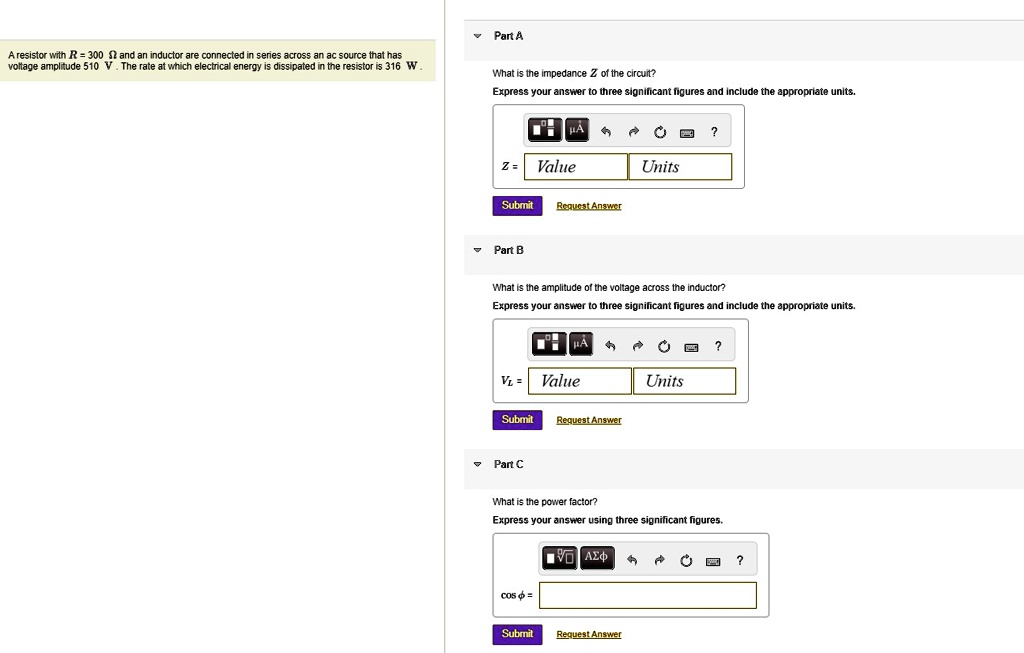Open the Greek symbols menu in Part C

point(596,558)
